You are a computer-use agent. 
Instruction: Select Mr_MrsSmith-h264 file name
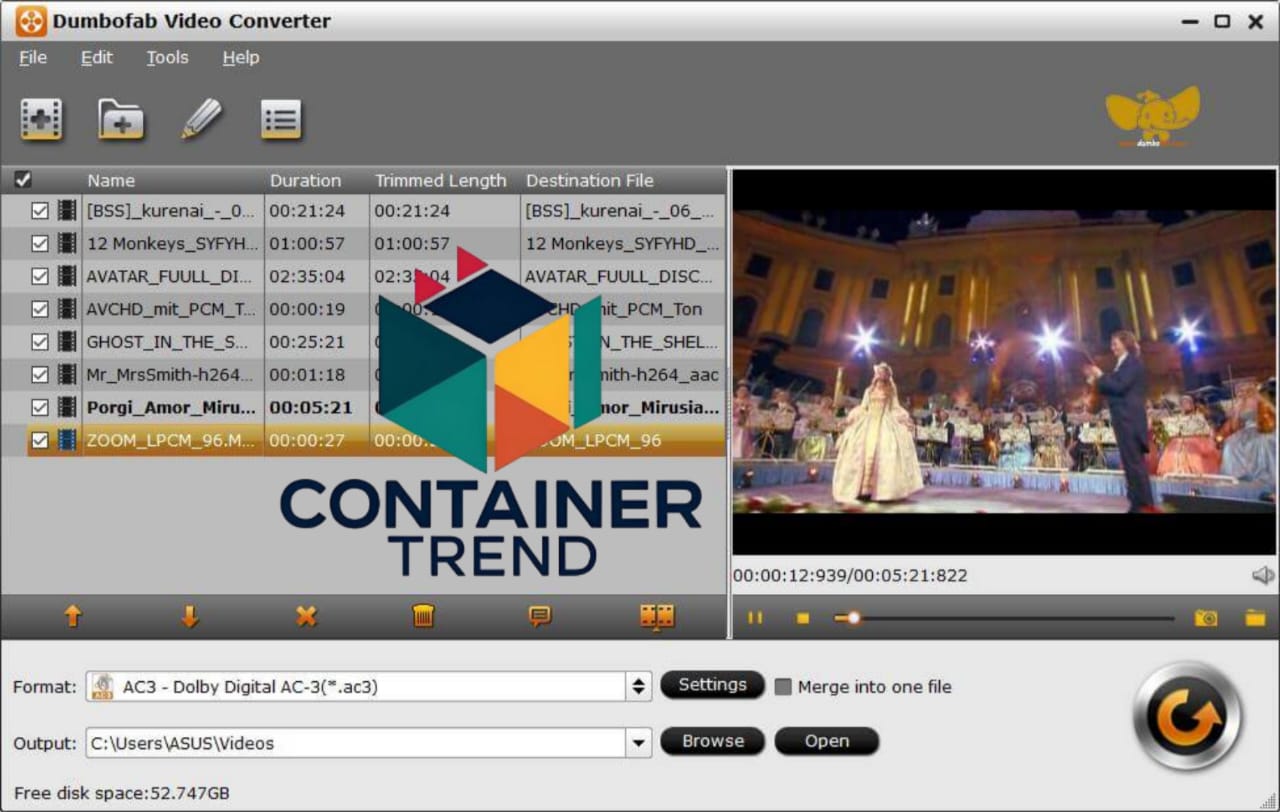170,375
